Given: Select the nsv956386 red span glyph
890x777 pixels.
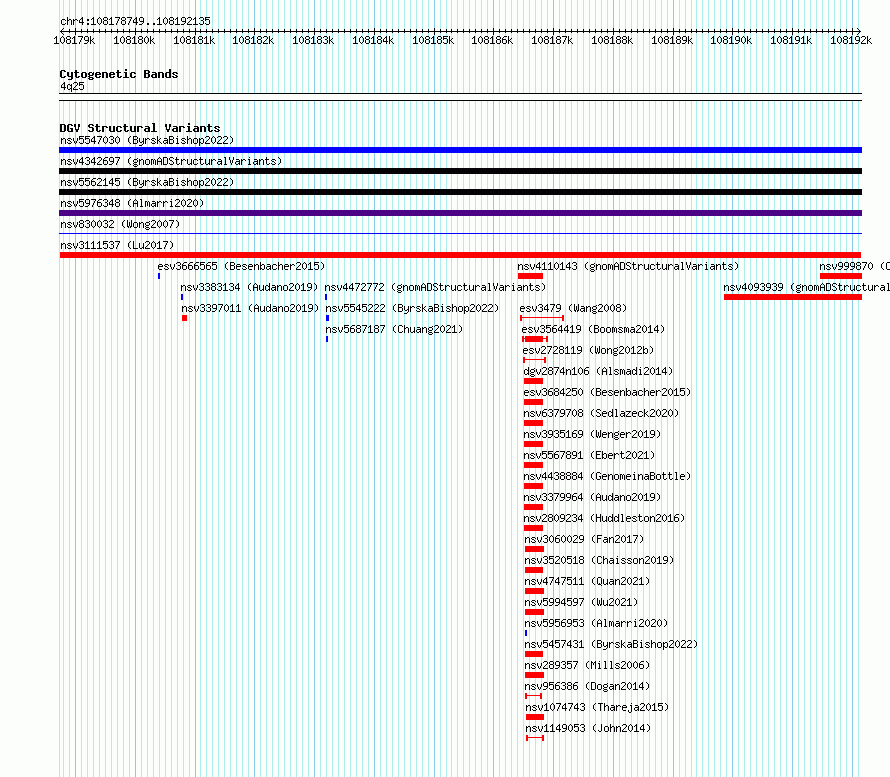Looking at the screenshot, I should point(534,696).
